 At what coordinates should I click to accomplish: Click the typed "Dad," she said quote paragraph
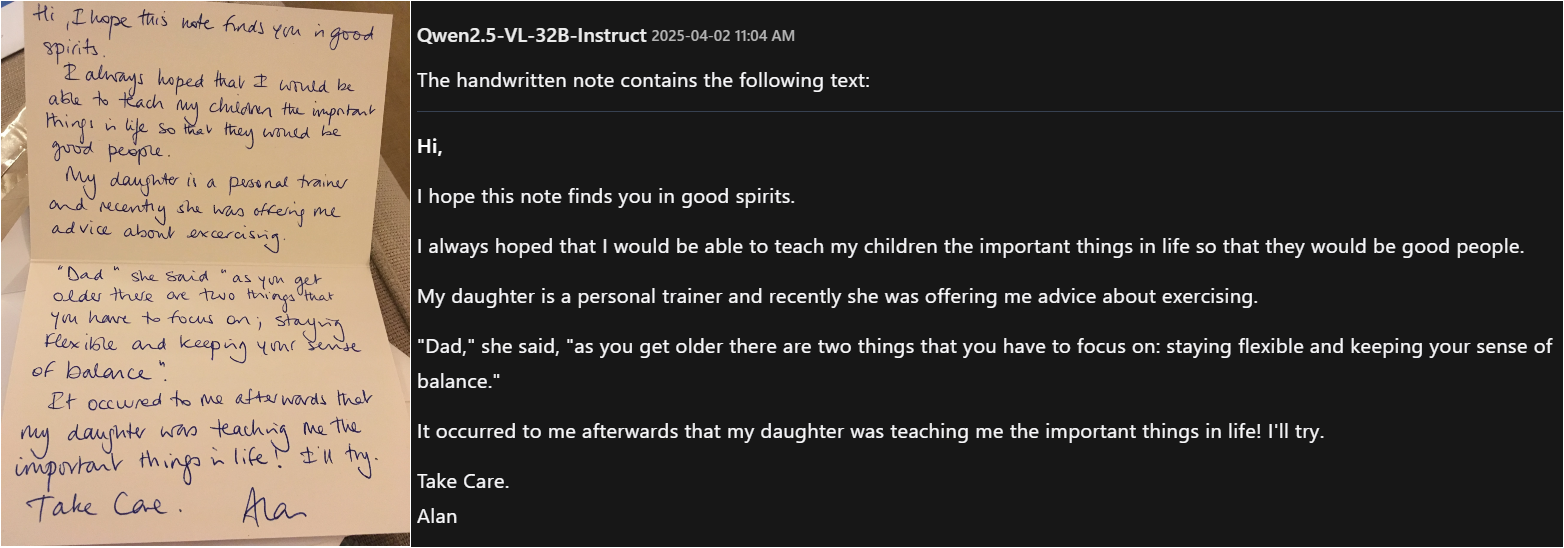tap(984, 347)
